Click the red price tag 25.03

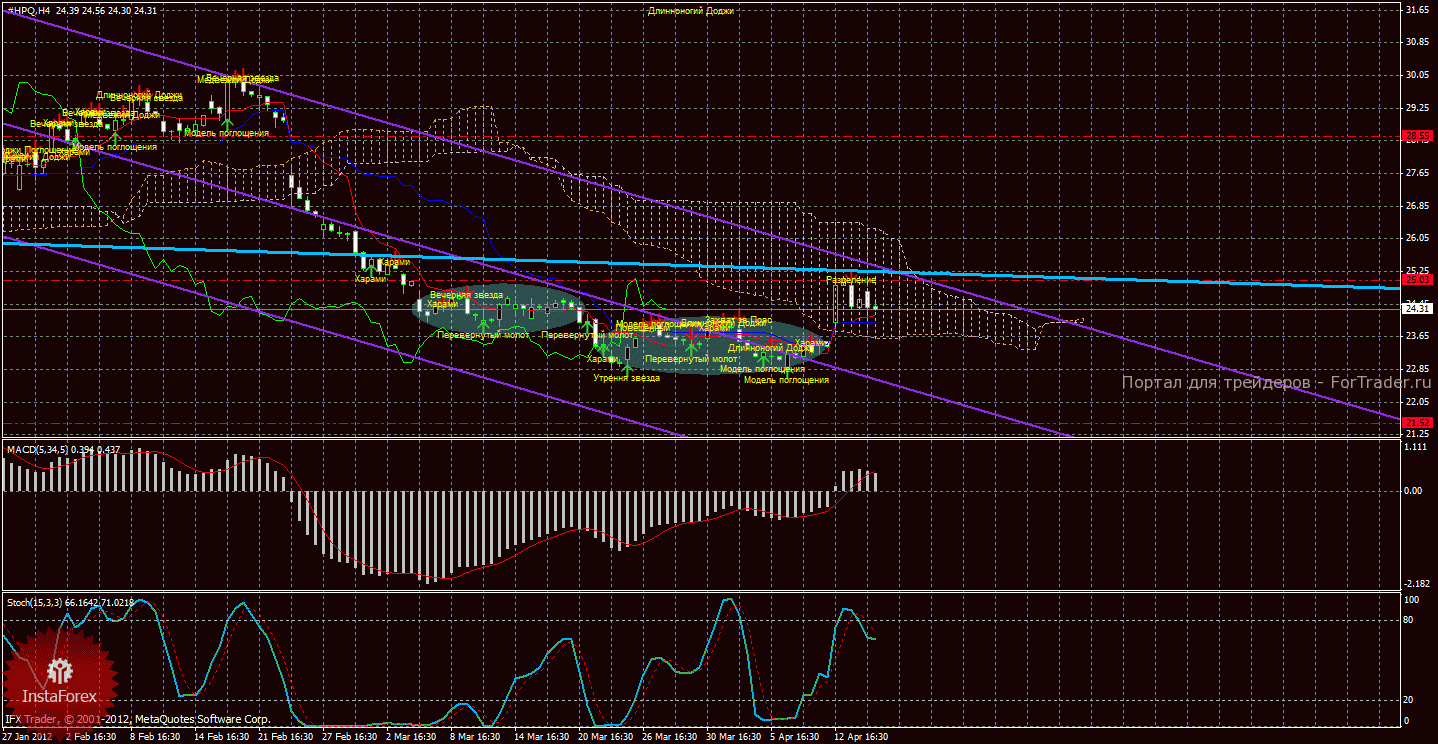click(x=1416, y=280)
